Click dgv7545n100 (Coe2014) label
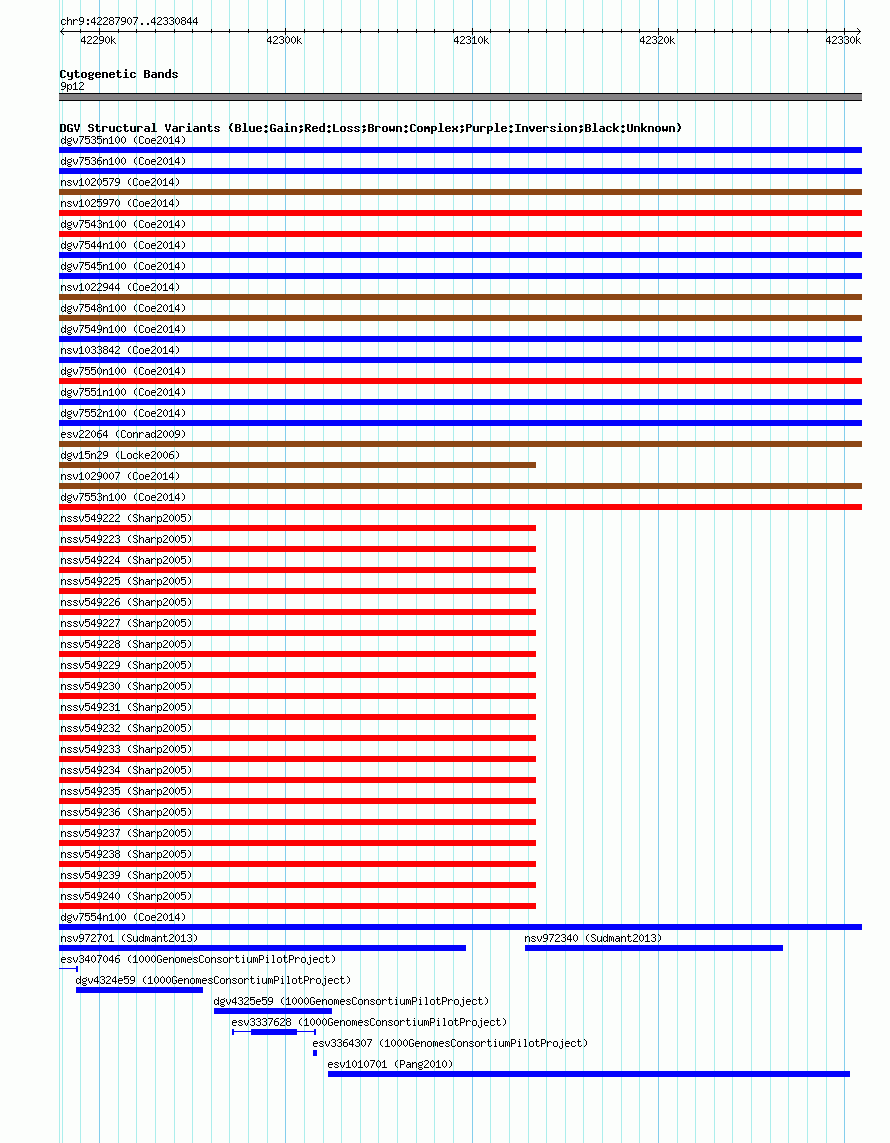Image resolution: width=890 pixels, height=1143 pixels. [x=123, y=267]
